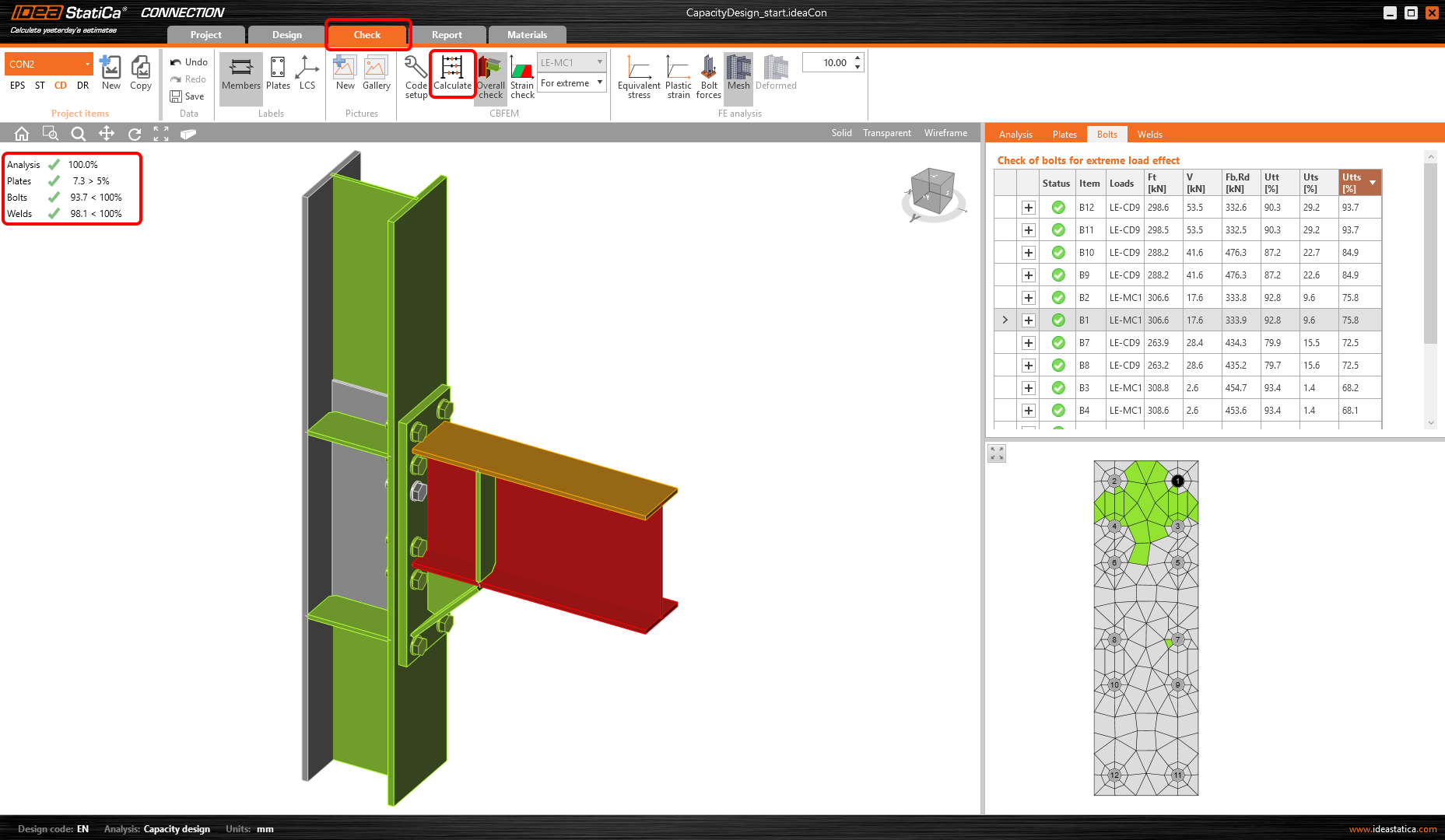Switch to the Design tab

(x=287, y=35)
